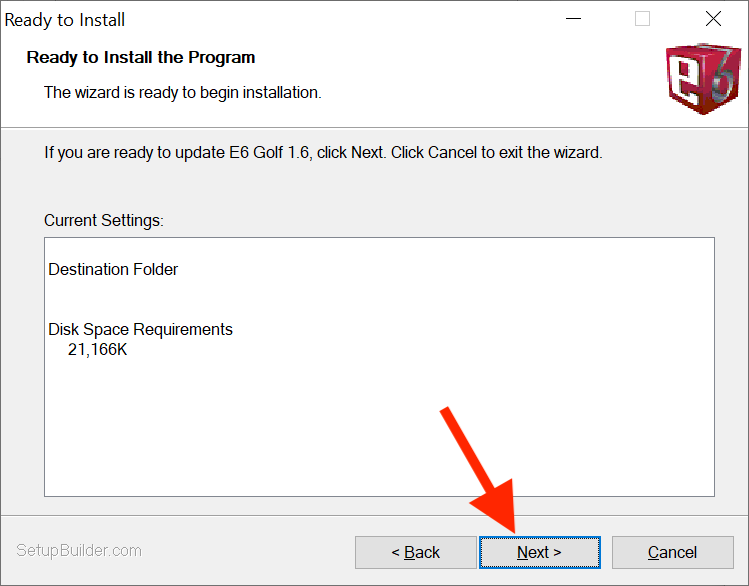Minimize the installer window
Image resolution: width=749 pixels, height=586 pixels.
coord(573,19)
